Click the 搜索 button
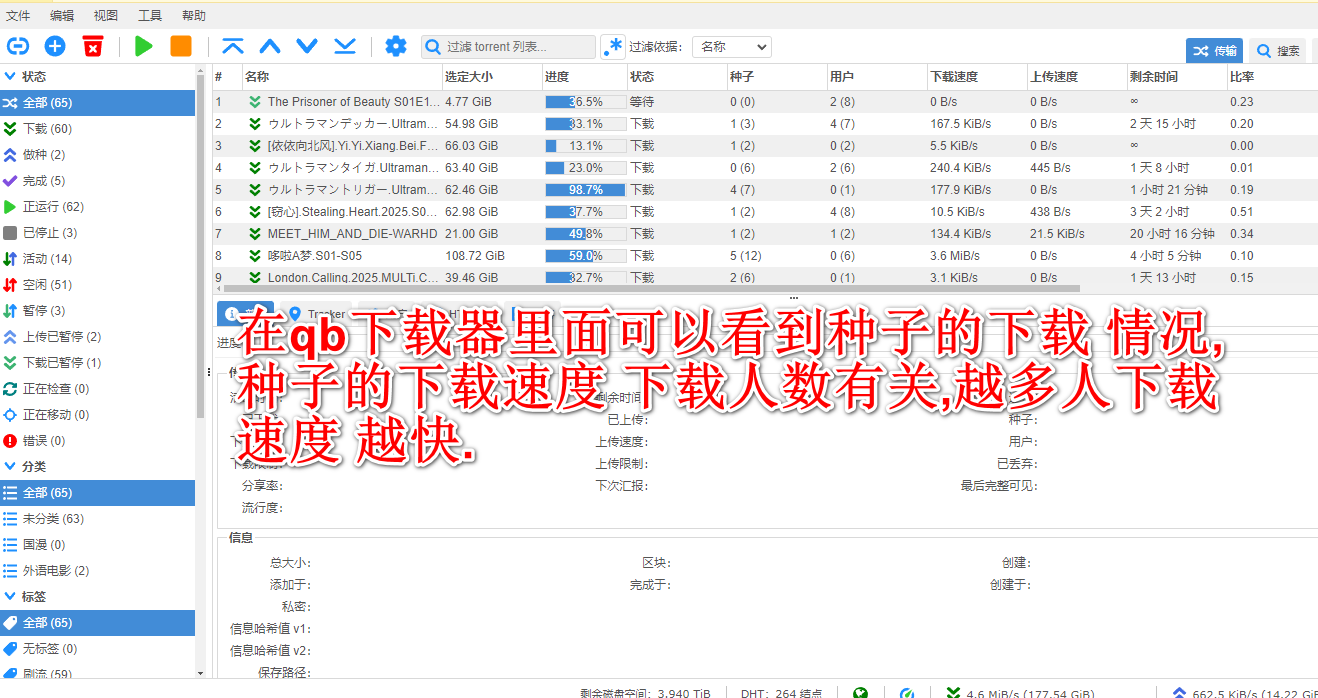1318x698 pixels. pyautogui.click(x=1279, y=51)
